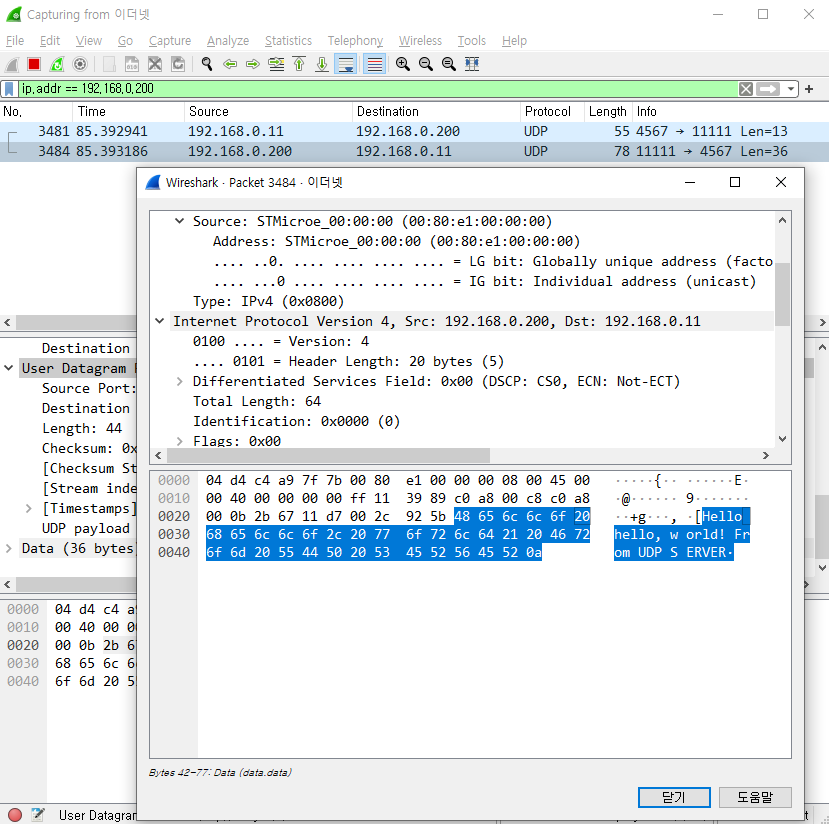Open find packet magnifier tool

point(207,64)
